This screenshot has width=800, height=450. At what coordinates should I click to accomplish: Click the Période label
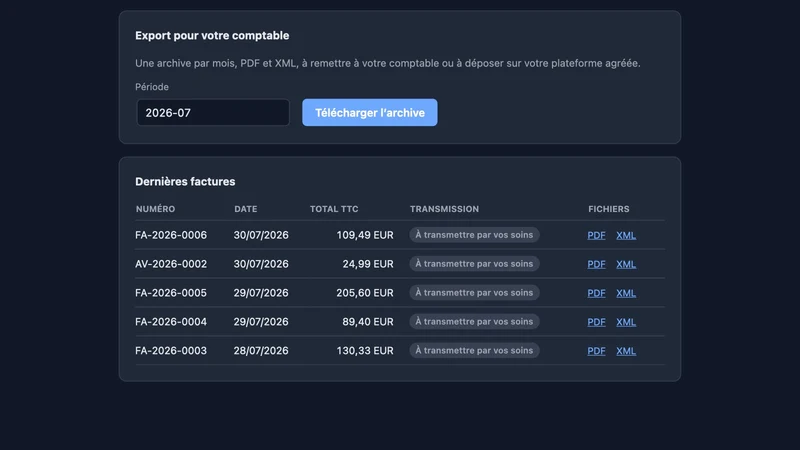(152, 87)
